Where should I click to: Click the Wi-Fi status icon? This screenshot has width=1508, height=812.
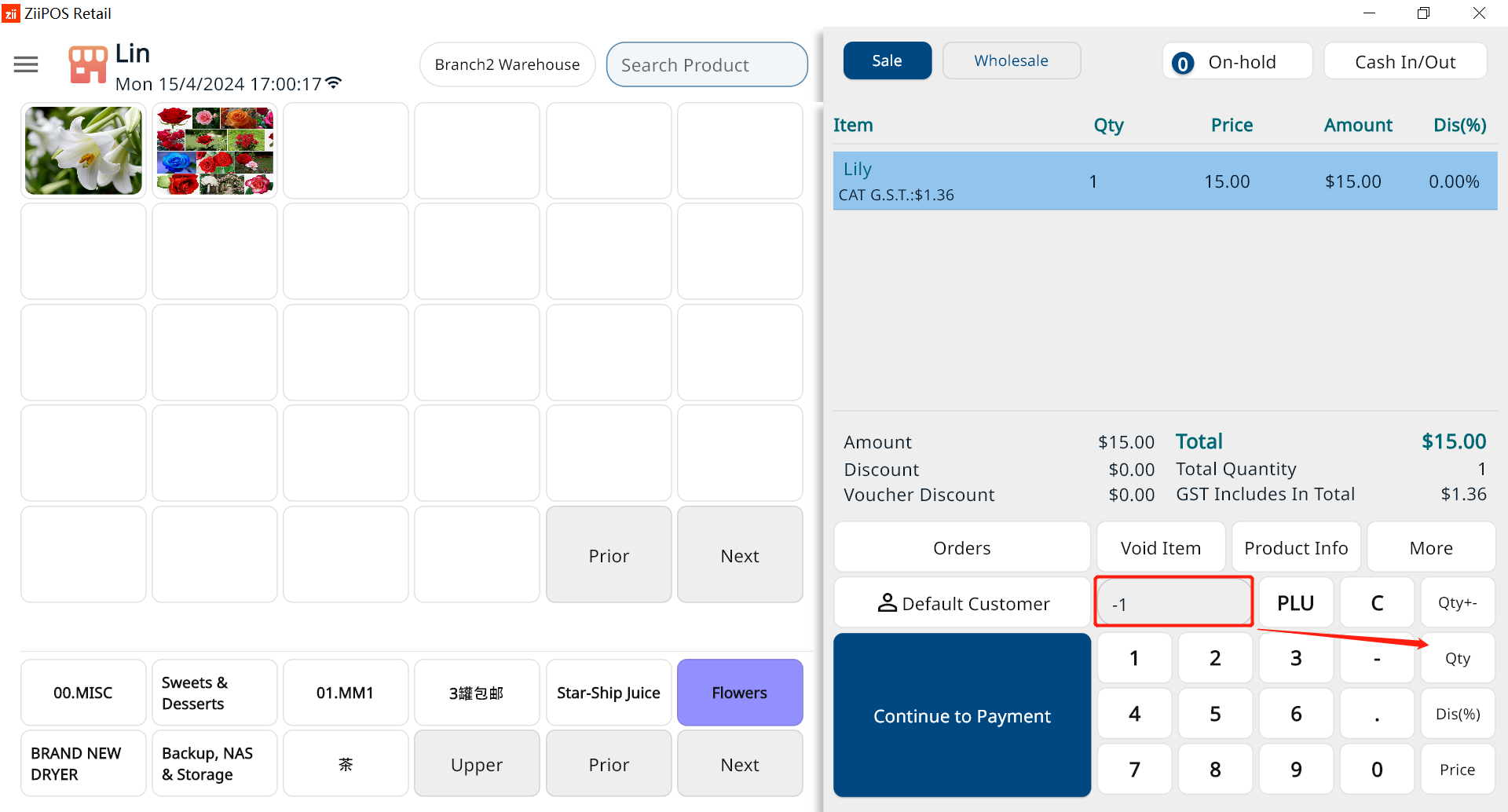[x=334, y=82]
